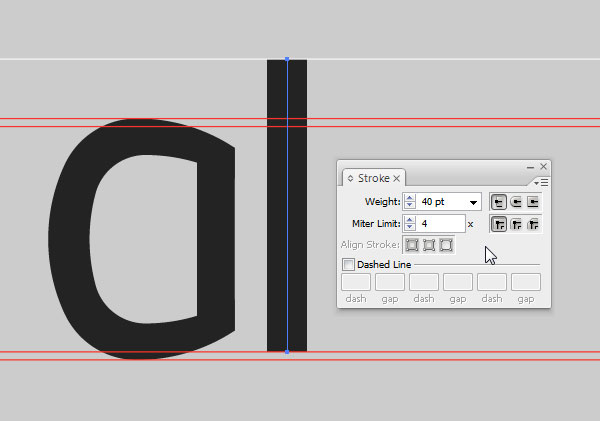This screenshot has width=600, height=421.
Task: Select the bottom anchor point of vertical path
Action: coord(287,351)
